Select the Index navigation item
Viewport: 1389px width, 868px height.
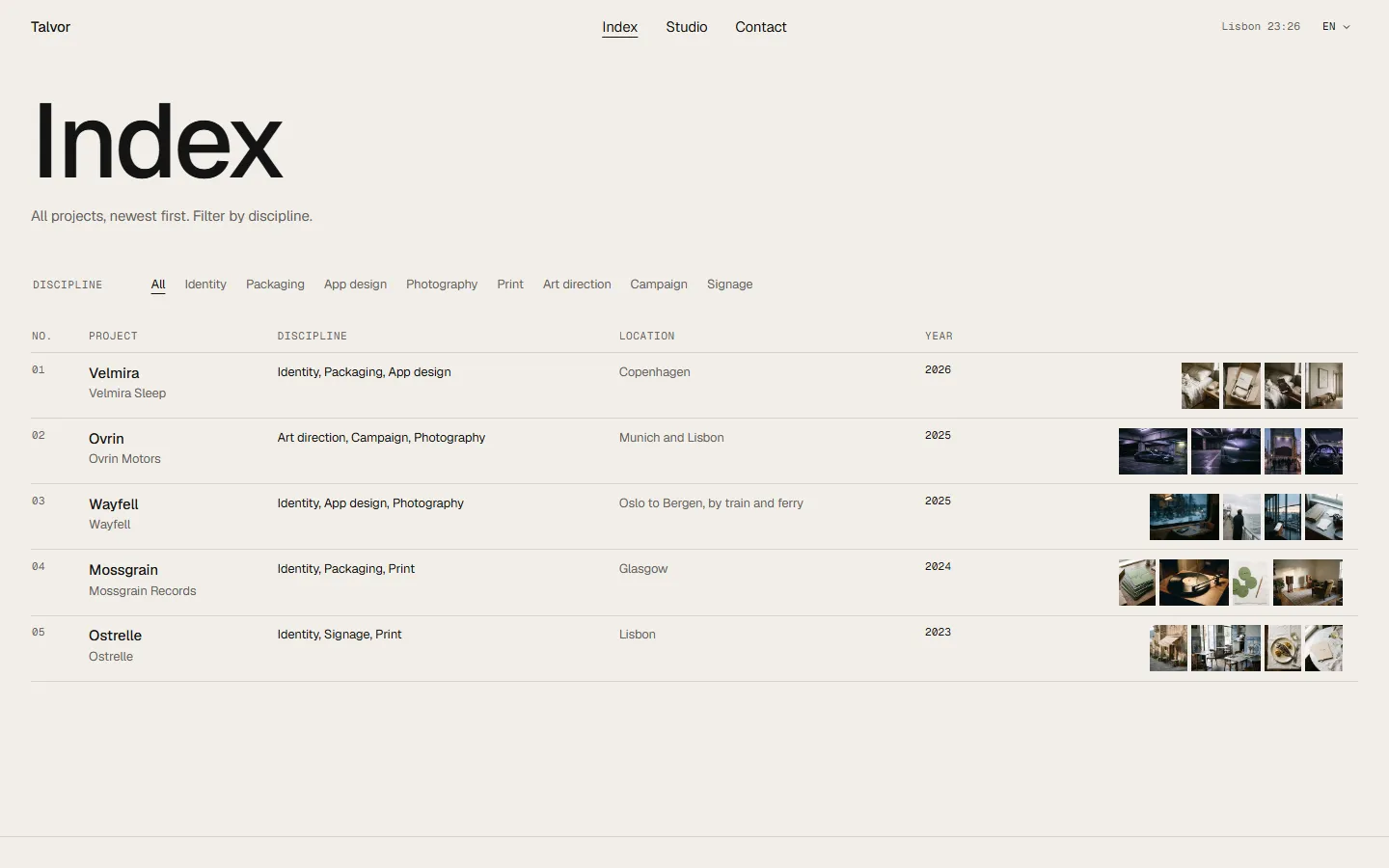619,27
